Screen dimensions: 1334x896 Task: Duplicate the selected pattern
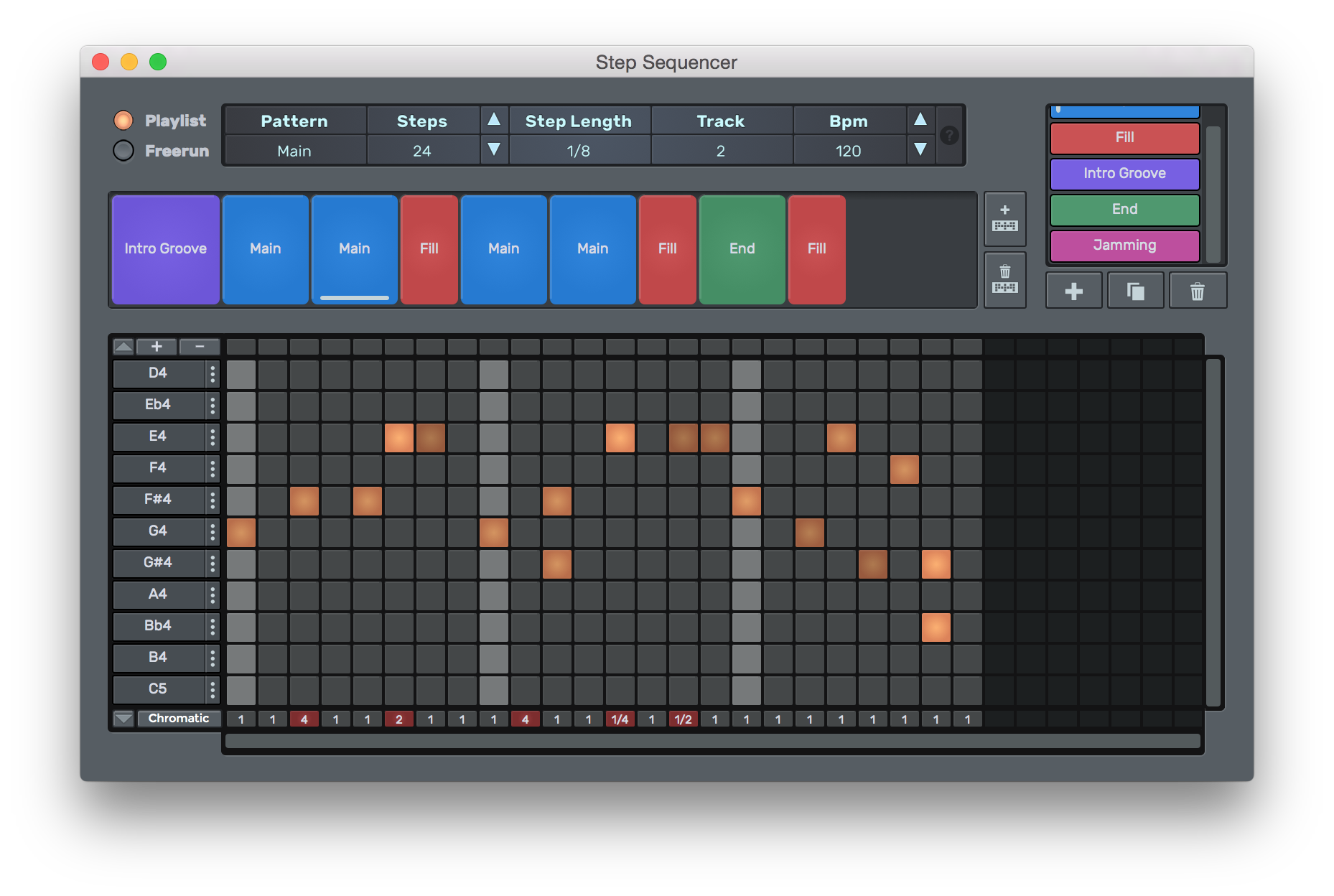click(x=1135, y=291)
